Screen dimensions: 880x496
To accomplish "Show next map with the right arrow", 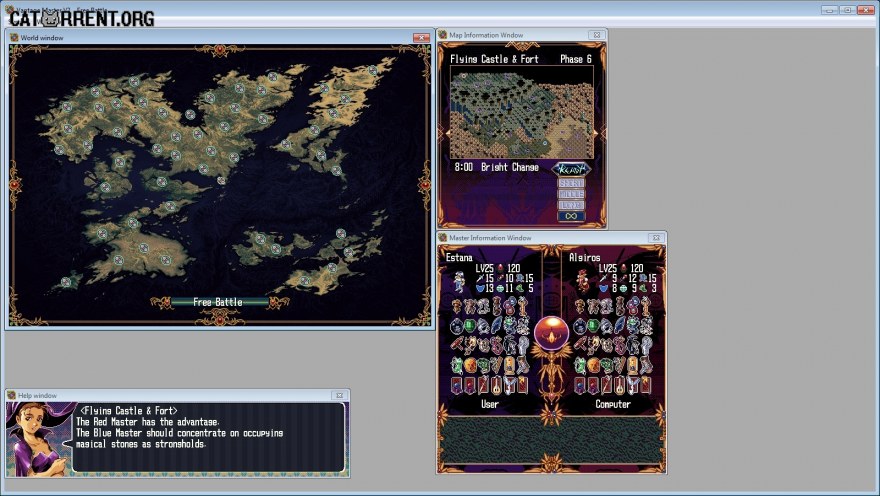I will (x=596, y=133).
